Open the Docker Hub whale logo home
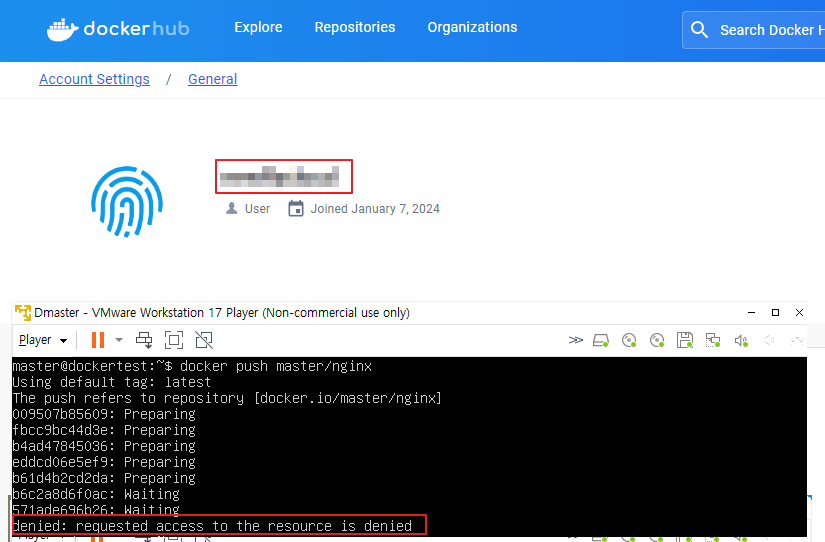This screenshot has height=542, width=825. coord(118,29)
